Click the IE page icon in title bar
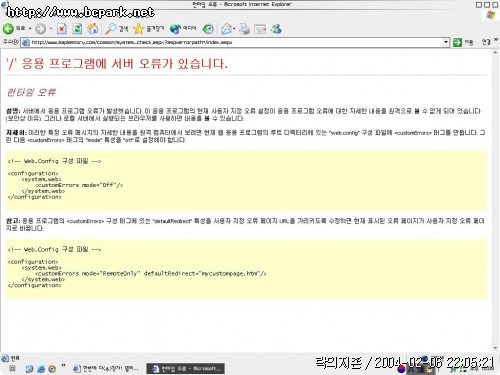The width and height of the screenshot is (500, 375). tap(4, 4)
